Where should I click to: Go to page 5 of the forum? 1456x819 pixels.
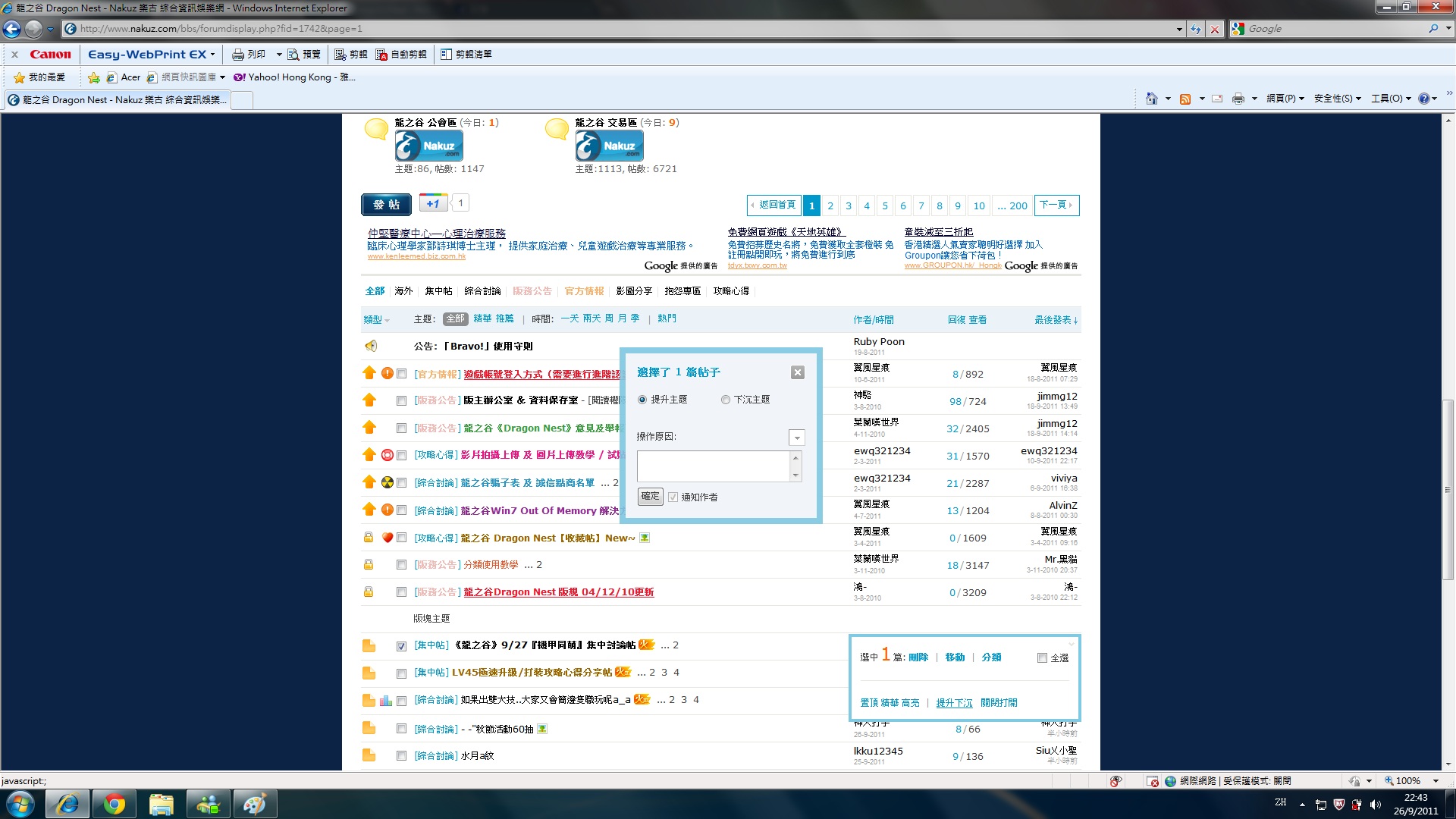point(885,206)
